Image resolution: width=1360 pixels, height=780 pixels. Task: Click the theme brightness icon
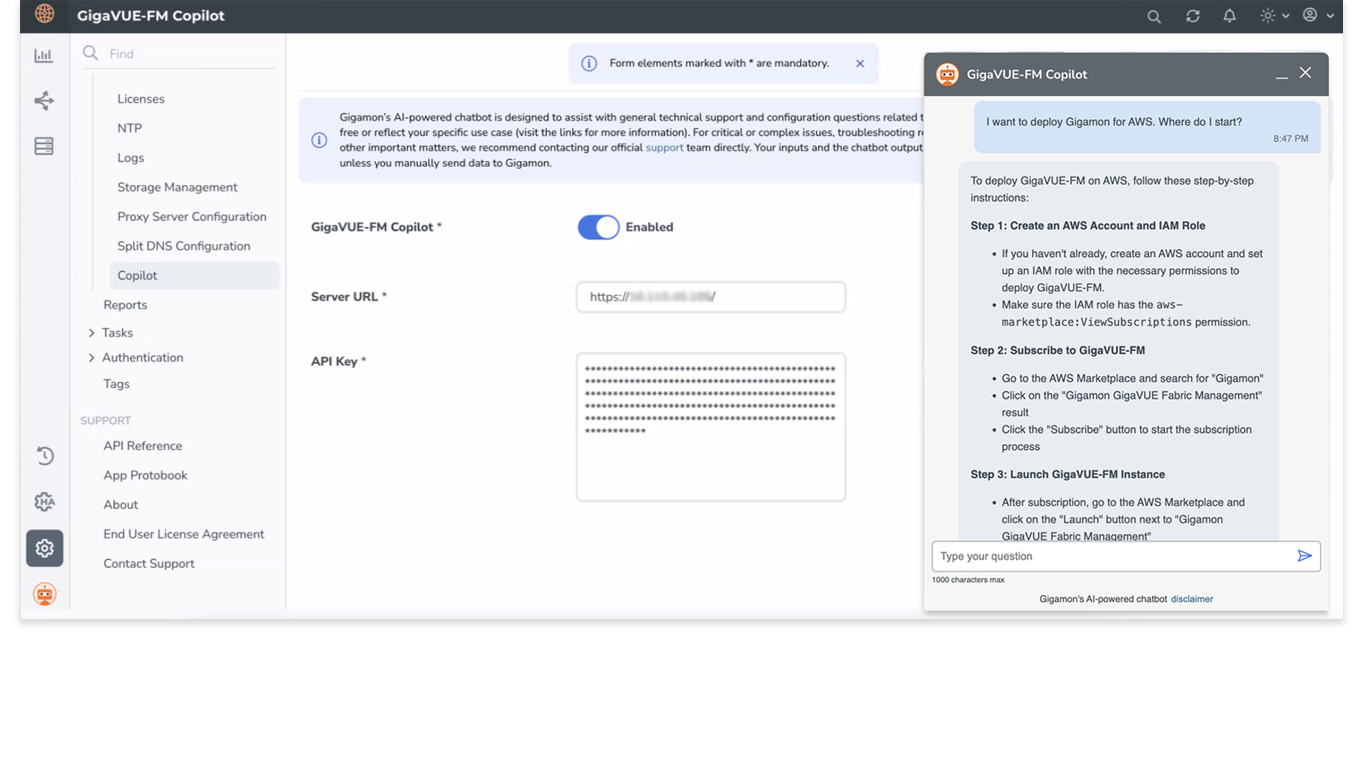[1266, 16]
